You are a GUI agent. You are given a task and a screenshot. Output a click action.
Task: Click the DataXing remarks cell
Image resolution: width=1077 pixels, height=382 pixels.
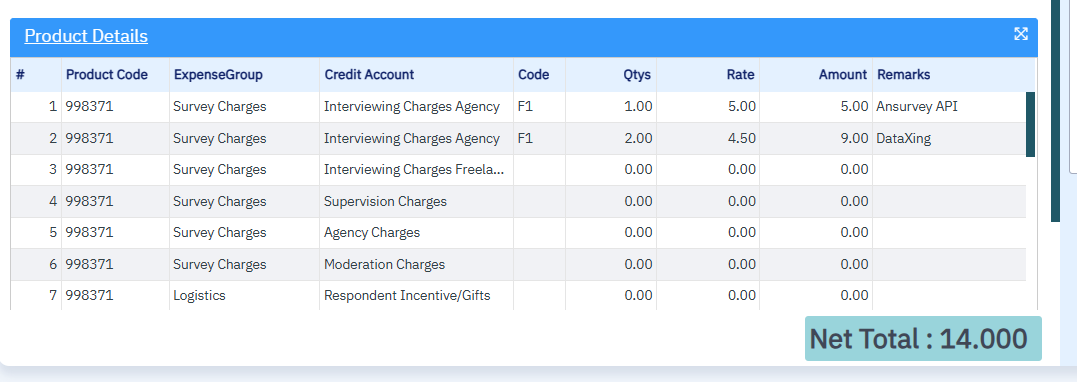[949, 138]
